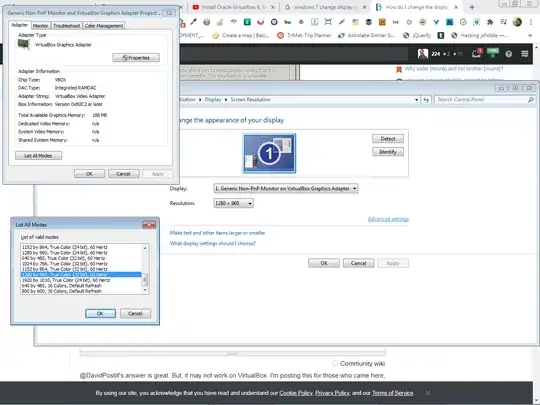Switch to windows 7 change display tab
The width and height of the screenshot is (540, 405).
(x=325, y=7)
